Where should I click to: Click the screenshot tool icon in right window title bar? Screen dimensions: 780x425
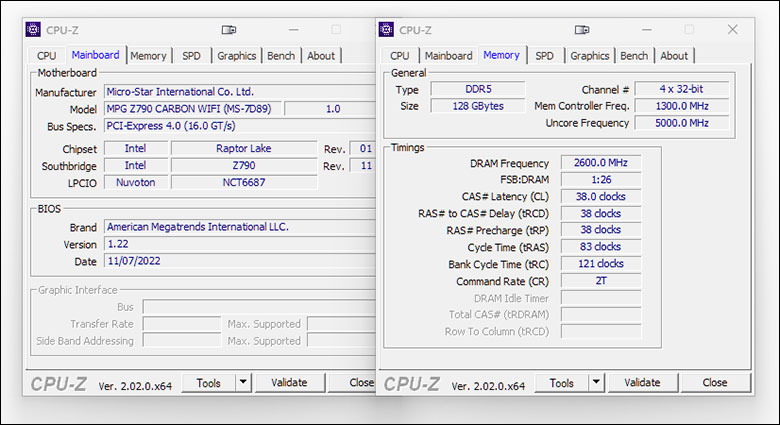[x=582, y=30]
